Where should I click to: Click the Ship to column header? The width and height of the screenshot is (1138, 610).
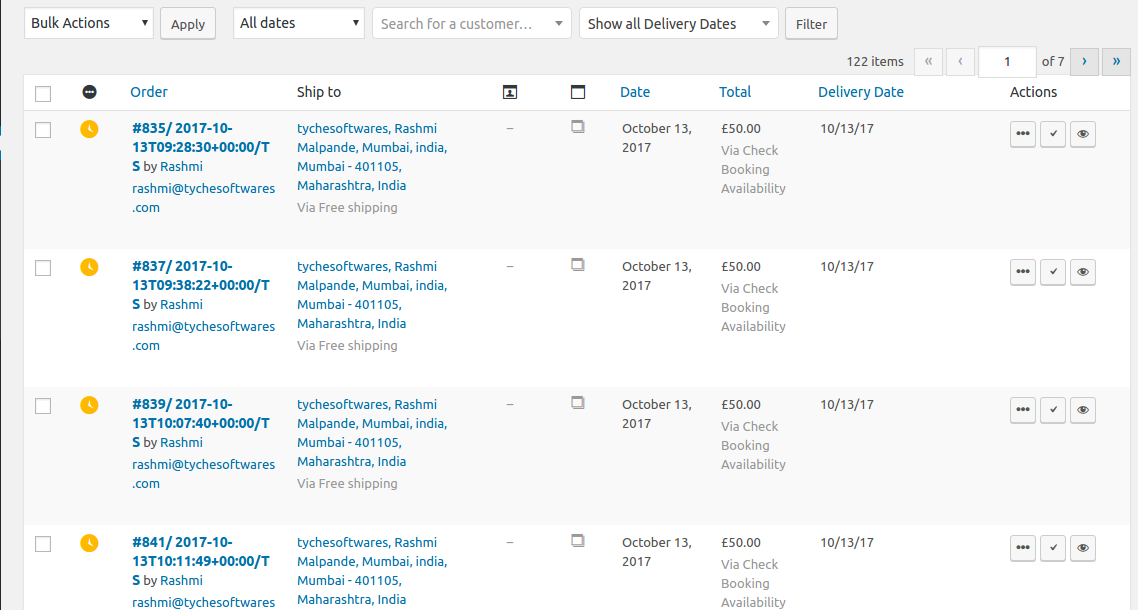(x=319, y=92)
